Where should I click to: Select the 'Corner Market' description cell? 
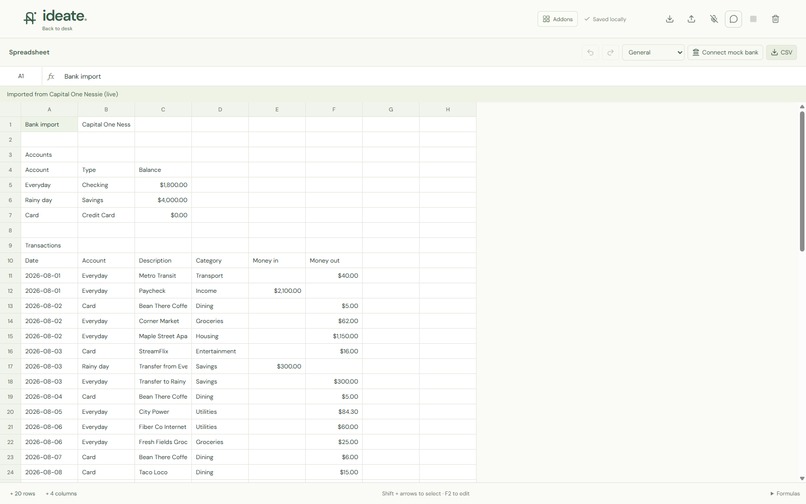point(163,321)
